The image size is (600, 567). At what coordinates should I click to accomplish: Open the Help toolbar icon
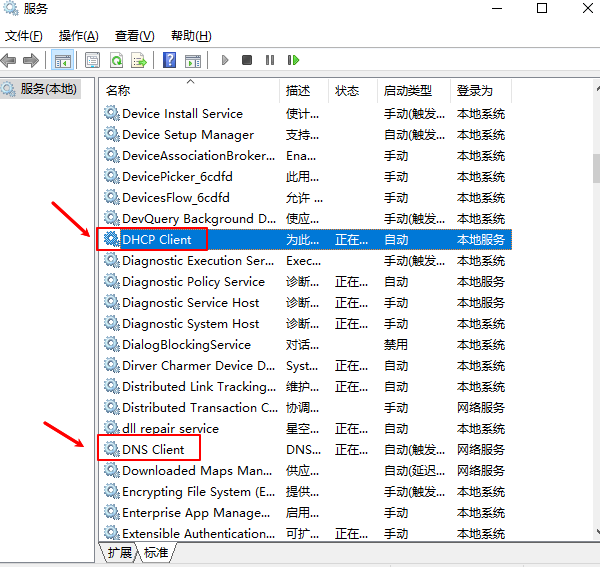[x=169, y=60]
